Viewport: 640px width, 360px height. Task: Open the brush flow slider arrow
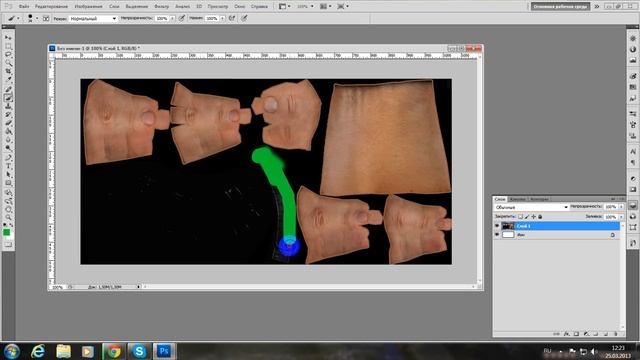pyautogui.click(x=222, y=18)
